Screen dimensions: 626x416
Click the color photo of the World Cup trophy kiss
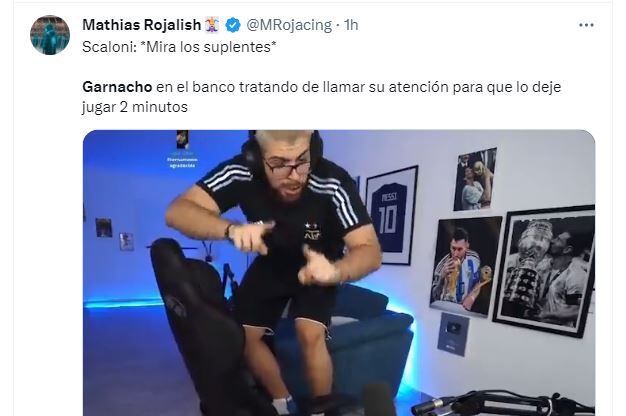(465, 267)
